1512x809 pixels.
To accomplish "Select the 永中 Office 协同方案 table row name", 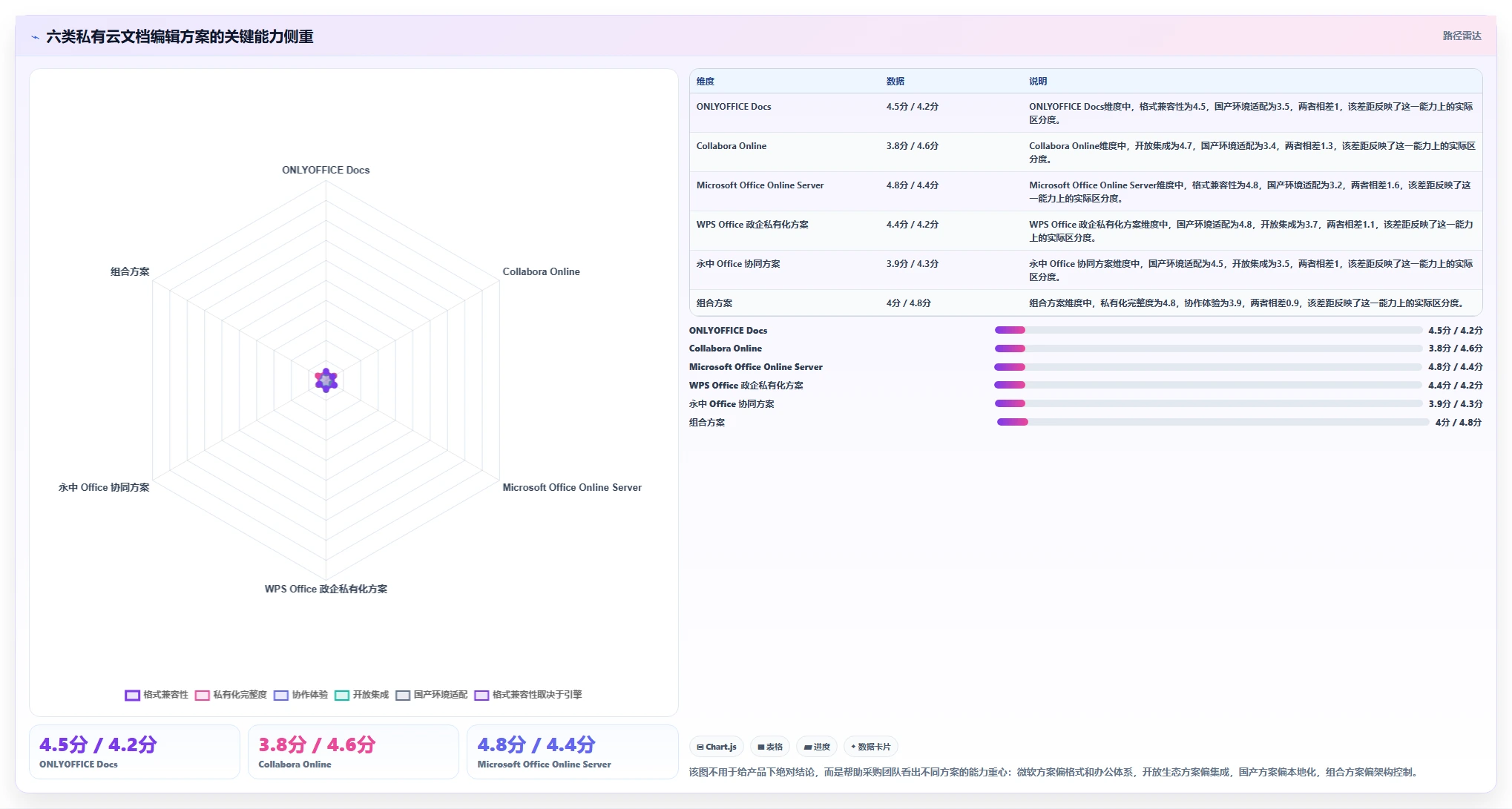I will [738, 264].
